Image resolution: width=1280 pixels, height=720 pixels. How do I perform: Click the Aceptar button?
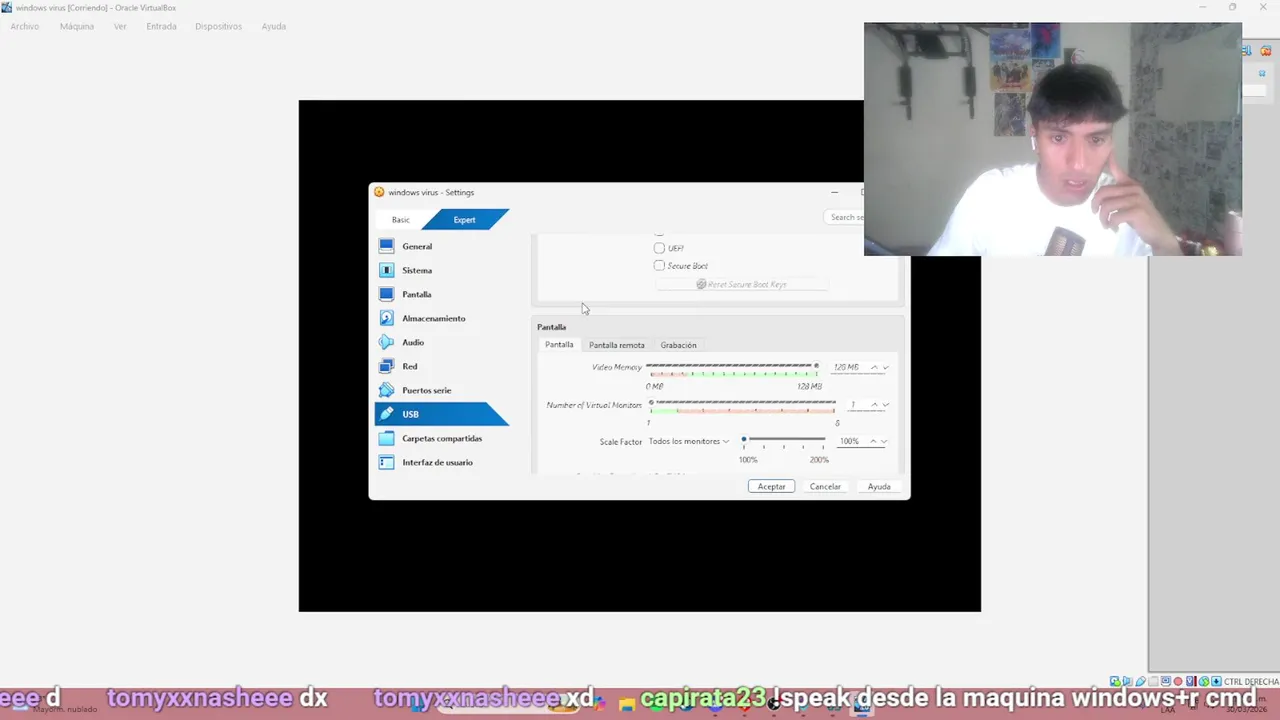tap(771, 486)
